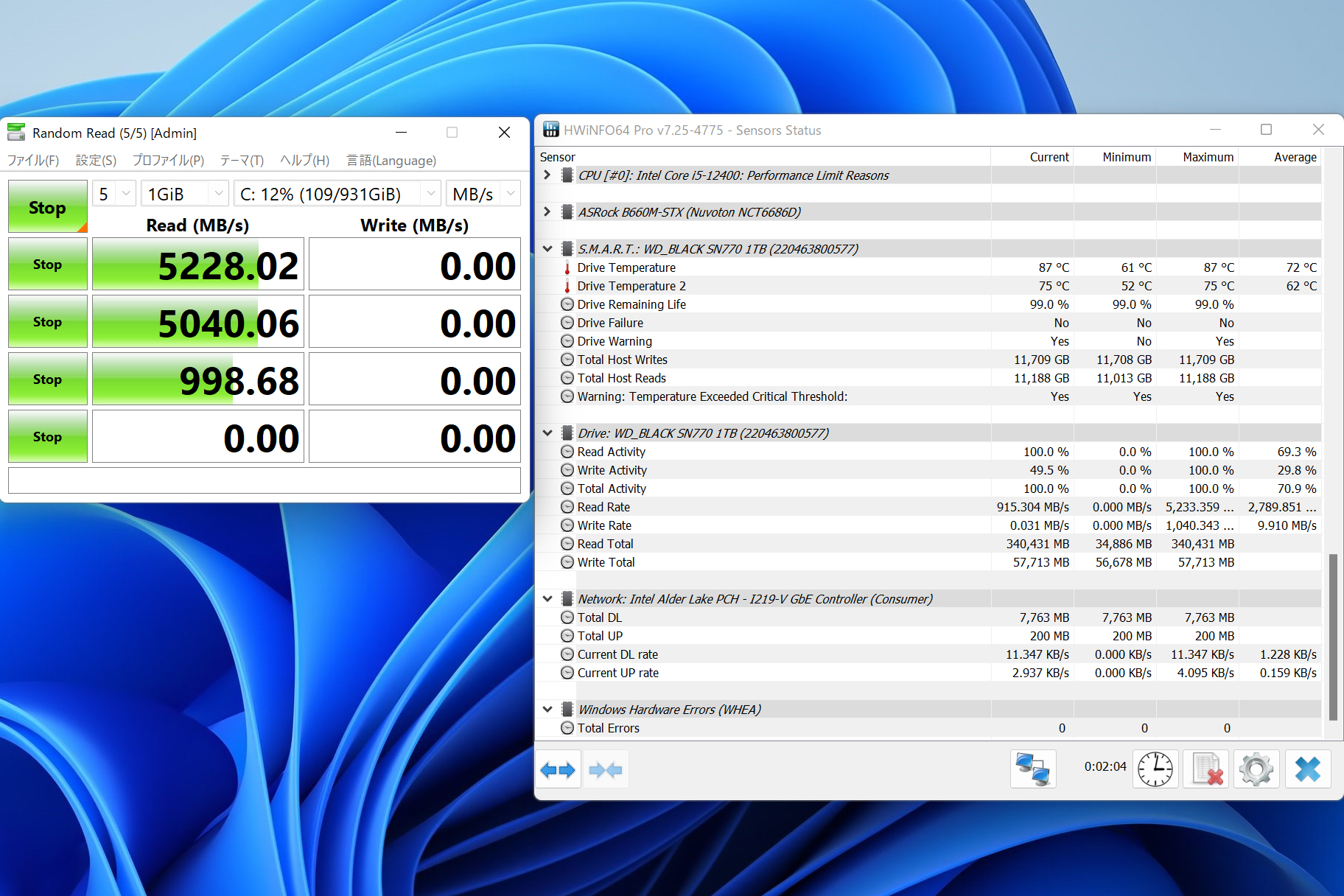Click the HWiNFO sensor list vertical scrollbar
The image size is (1344, 896).
pos(1332,637)
